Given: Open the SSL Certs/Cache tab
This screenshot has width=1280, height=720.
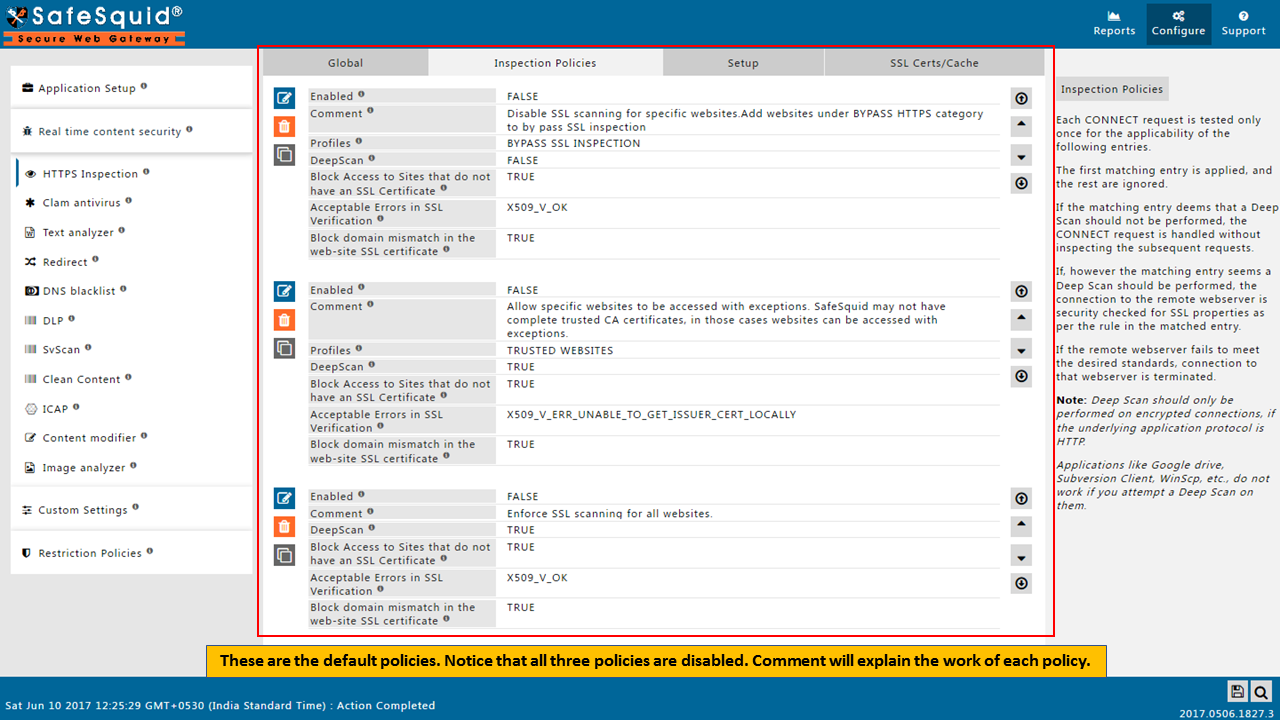Looking at the screenshot, I should pyautogui.click(x=934, y=63).
